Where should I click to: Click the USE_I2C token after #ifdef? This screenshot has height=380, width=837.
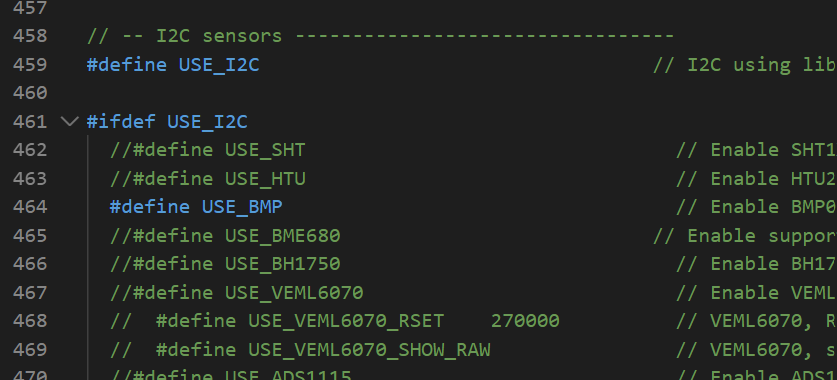click(207, 122)
